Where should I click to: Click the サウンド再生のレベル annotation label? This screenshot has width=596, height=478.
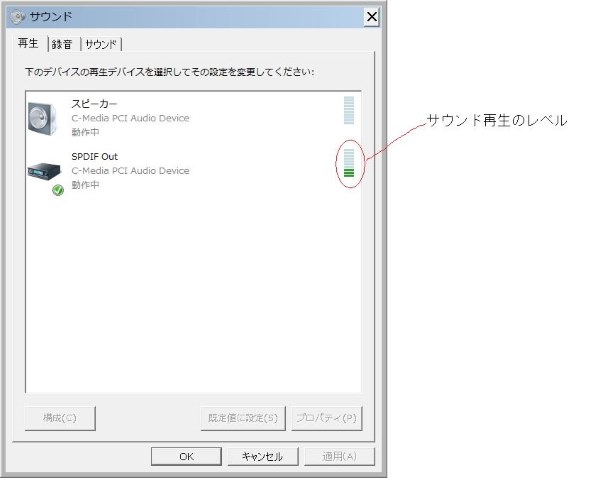(x=497, y=120)
